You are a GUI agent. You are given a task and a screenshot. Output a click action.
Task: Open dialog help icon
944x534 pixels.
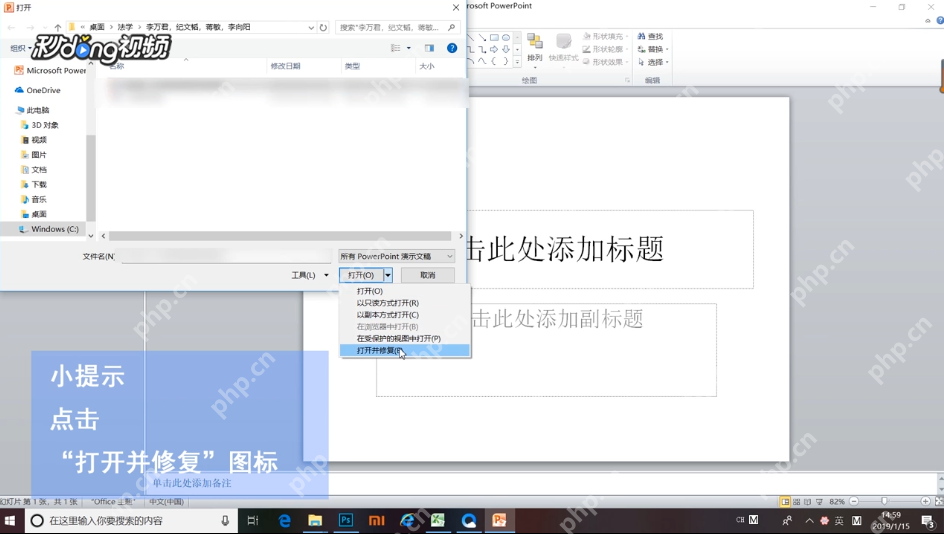tap(452, 48)
